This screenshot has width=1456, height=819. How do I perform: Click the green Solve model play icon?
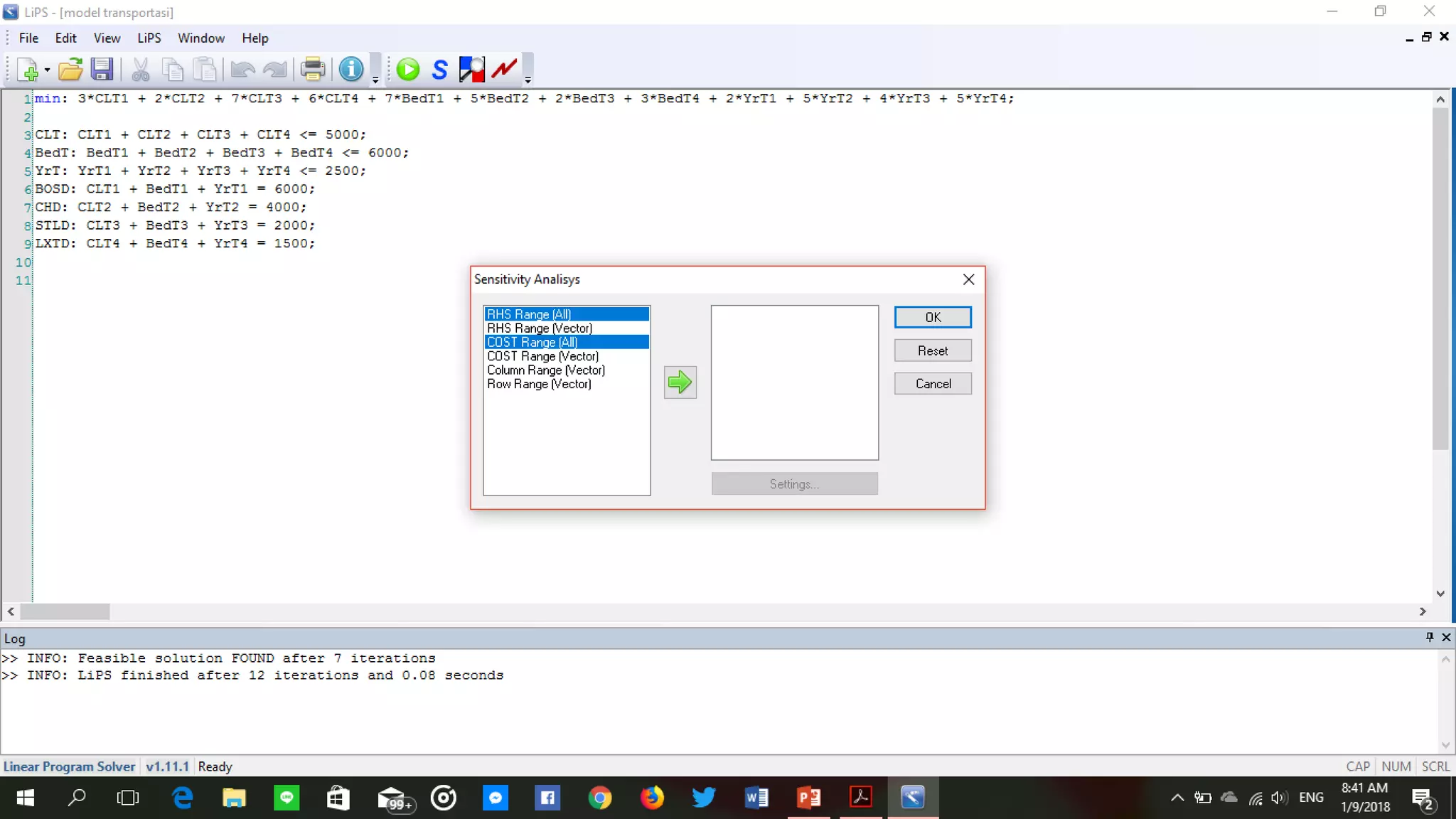pyautogui.click(x=408, y=69)
